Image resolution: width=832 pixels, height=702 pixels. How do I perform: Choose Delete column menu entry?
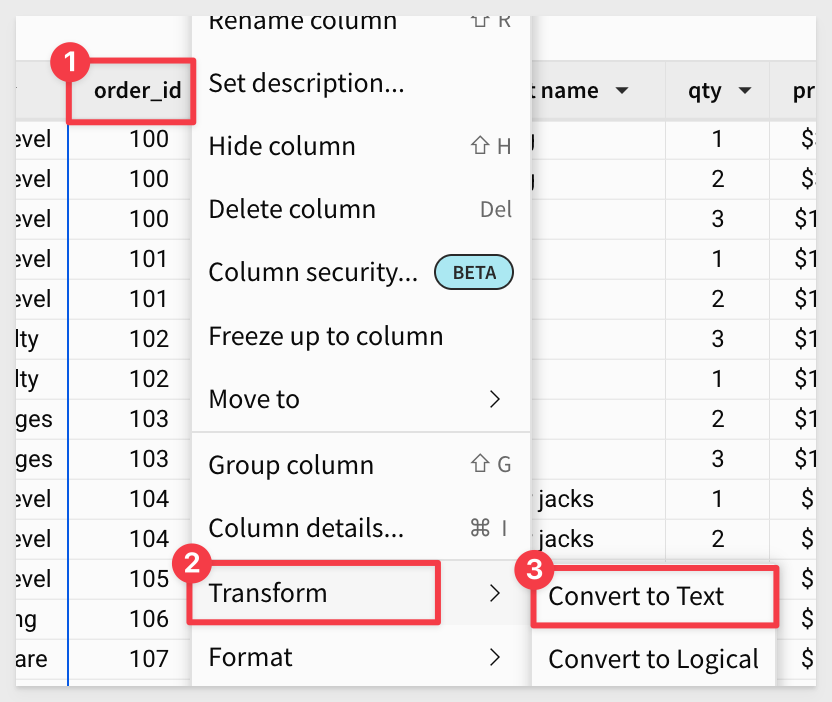(x=361, y=209)
